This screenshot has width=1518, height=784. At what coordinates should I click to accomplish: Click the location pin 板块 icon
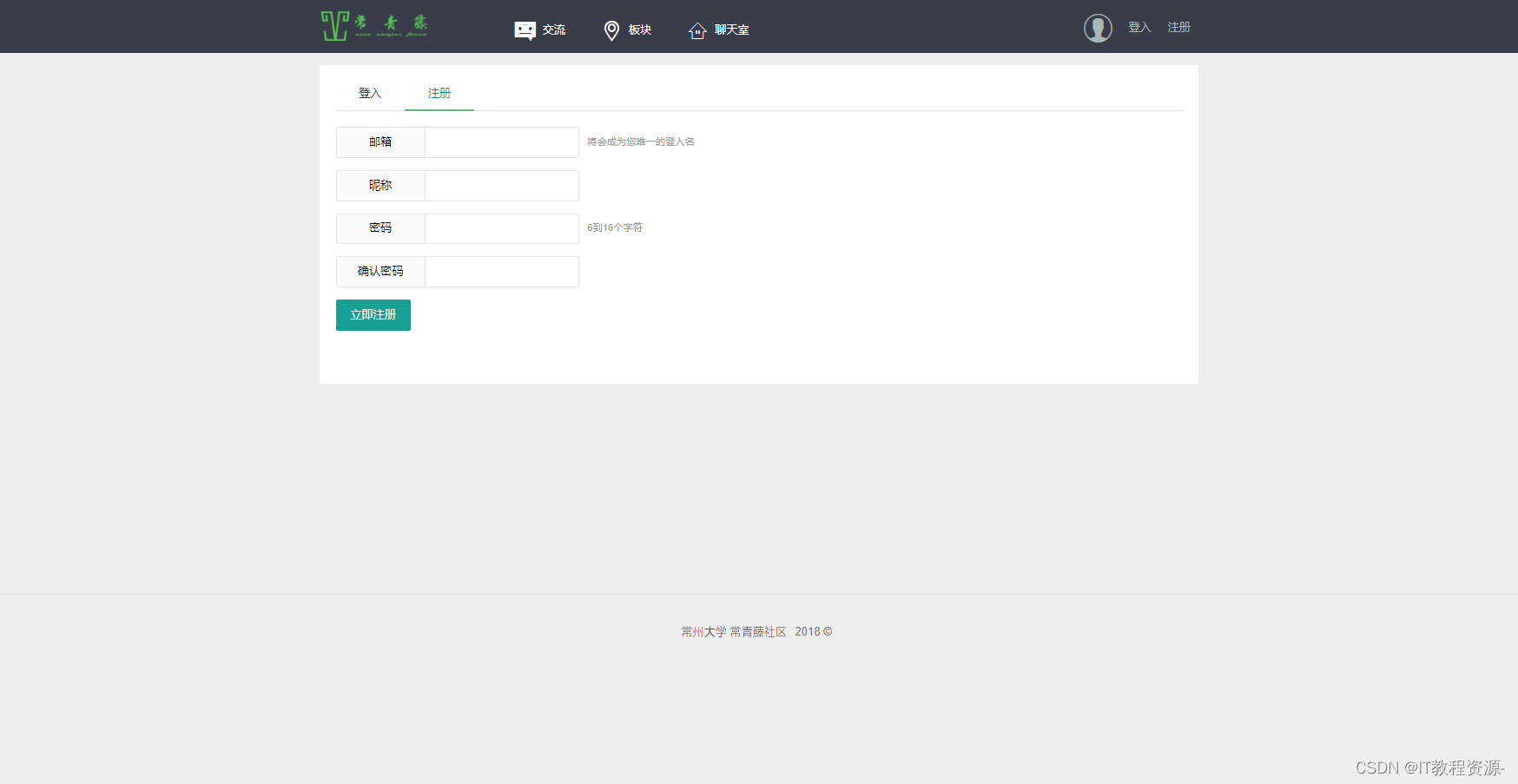(x=611, y=30)
